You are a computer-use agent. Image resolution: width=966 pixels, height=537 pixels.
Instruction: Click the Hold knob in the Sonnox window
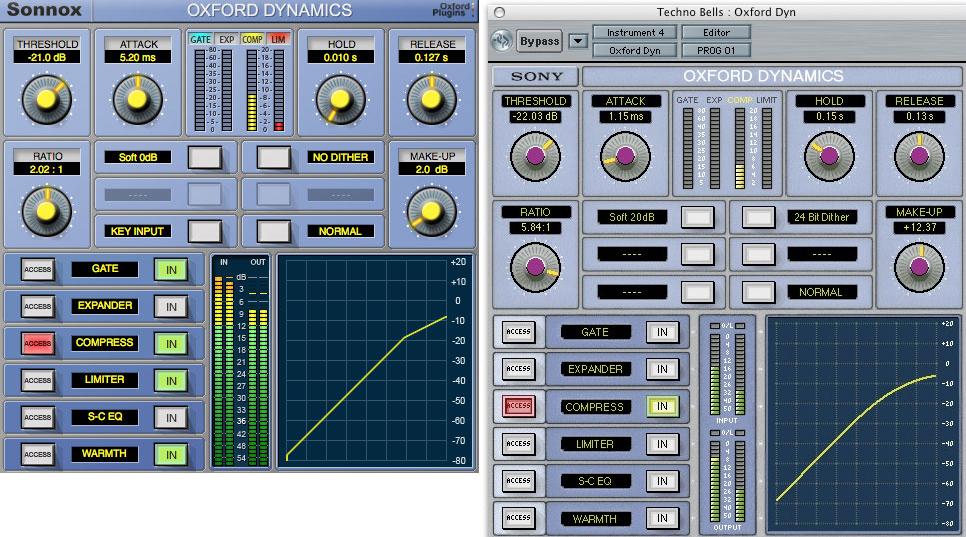click(340, 99)
